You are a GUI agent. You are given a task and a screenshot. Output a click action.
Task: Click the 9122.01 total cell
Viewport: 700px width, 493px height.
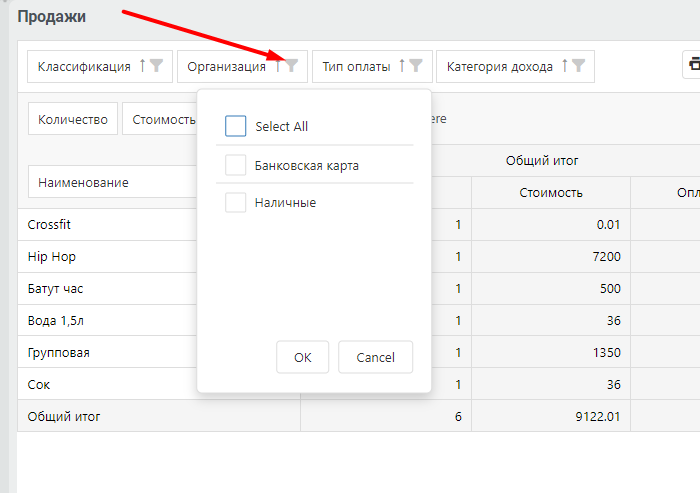pyautogui.click(x=550, y=416)
